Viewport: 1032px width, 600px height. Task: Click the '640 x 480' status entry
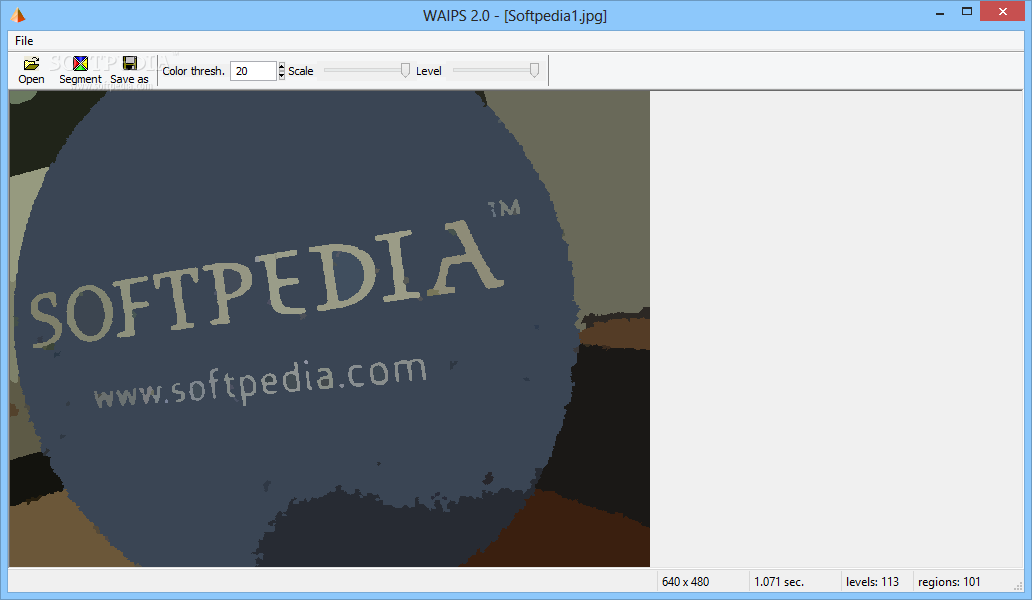tap(685, 582)
